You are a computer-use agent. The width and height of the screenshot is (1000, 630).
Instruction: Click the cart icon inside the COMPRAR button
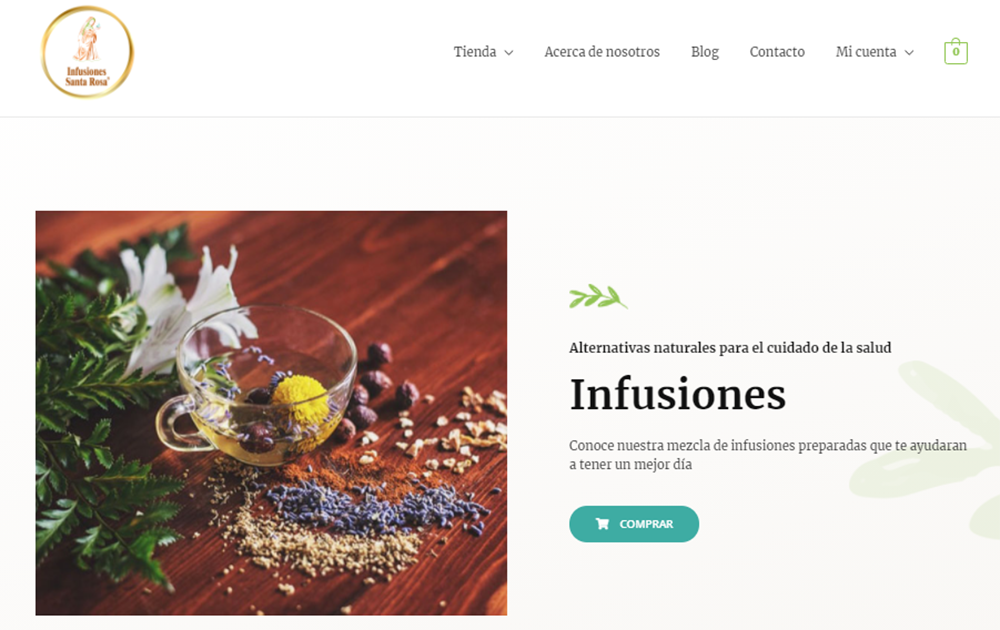point(602,524)
